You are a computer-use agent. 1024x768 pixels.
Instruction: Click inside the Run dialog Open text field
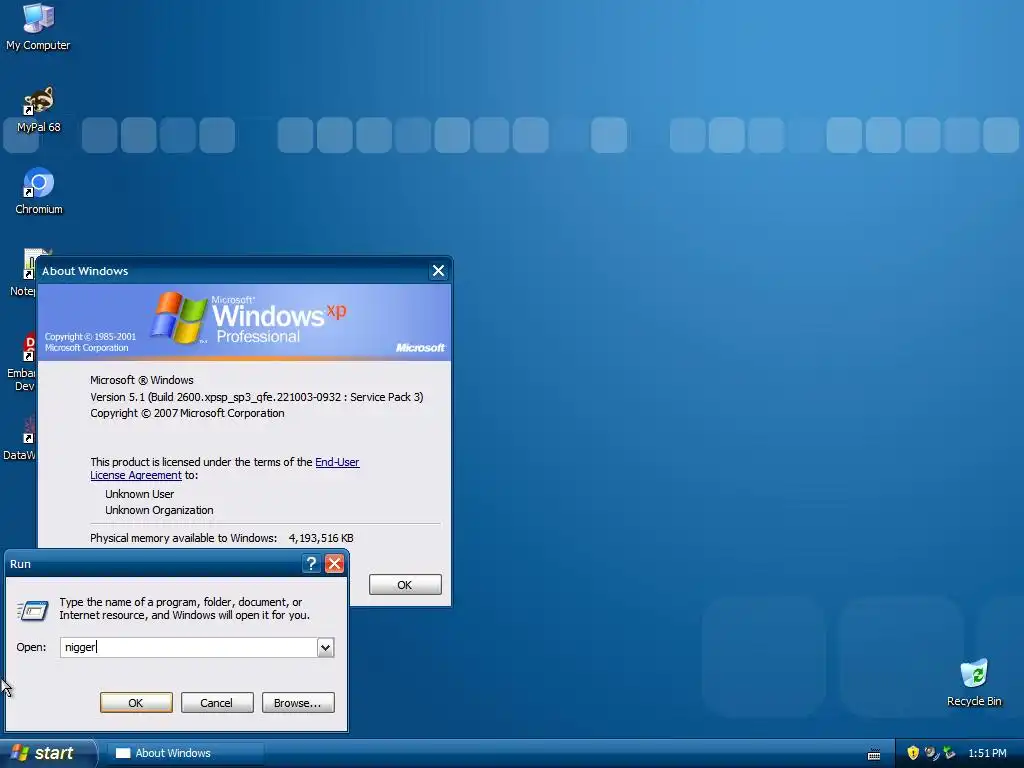click(x=189, y=647)
